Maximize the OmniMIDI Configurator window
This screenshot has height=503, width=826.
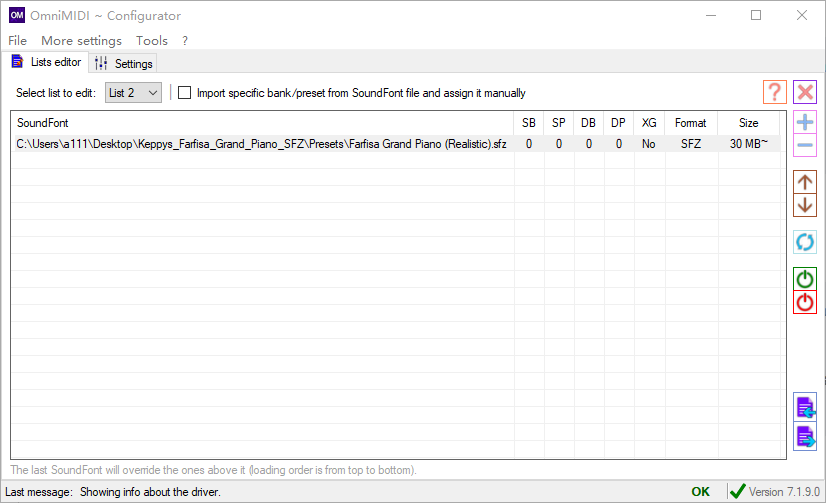point(756,15)
